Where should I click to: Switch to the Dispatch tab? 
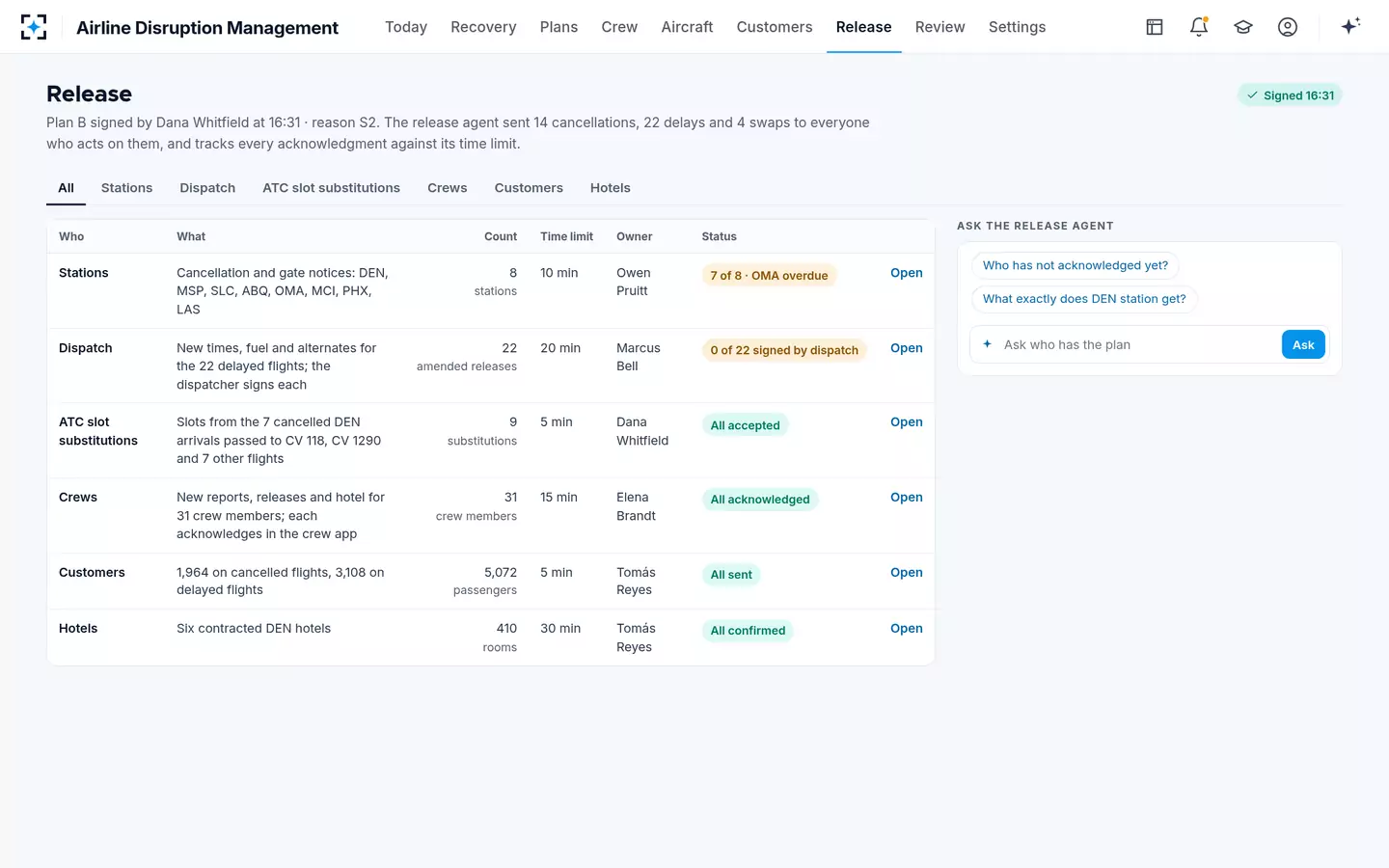point(207,188)
